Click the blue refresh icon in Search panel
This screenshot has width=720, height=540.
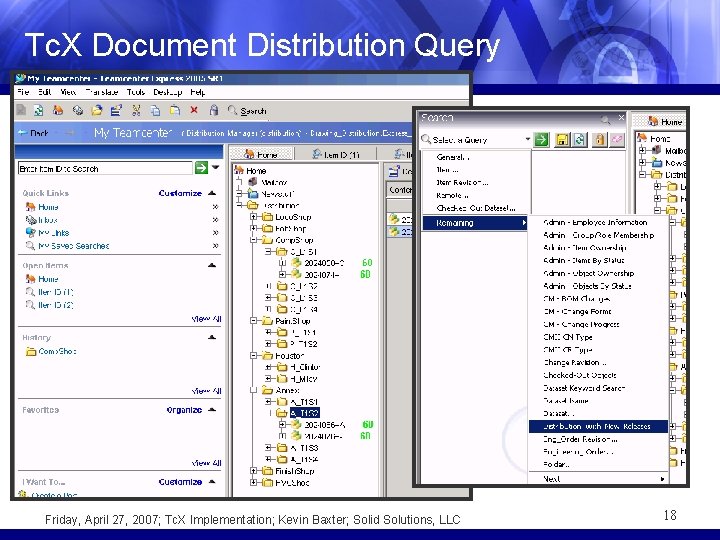(x=579, y=140)
